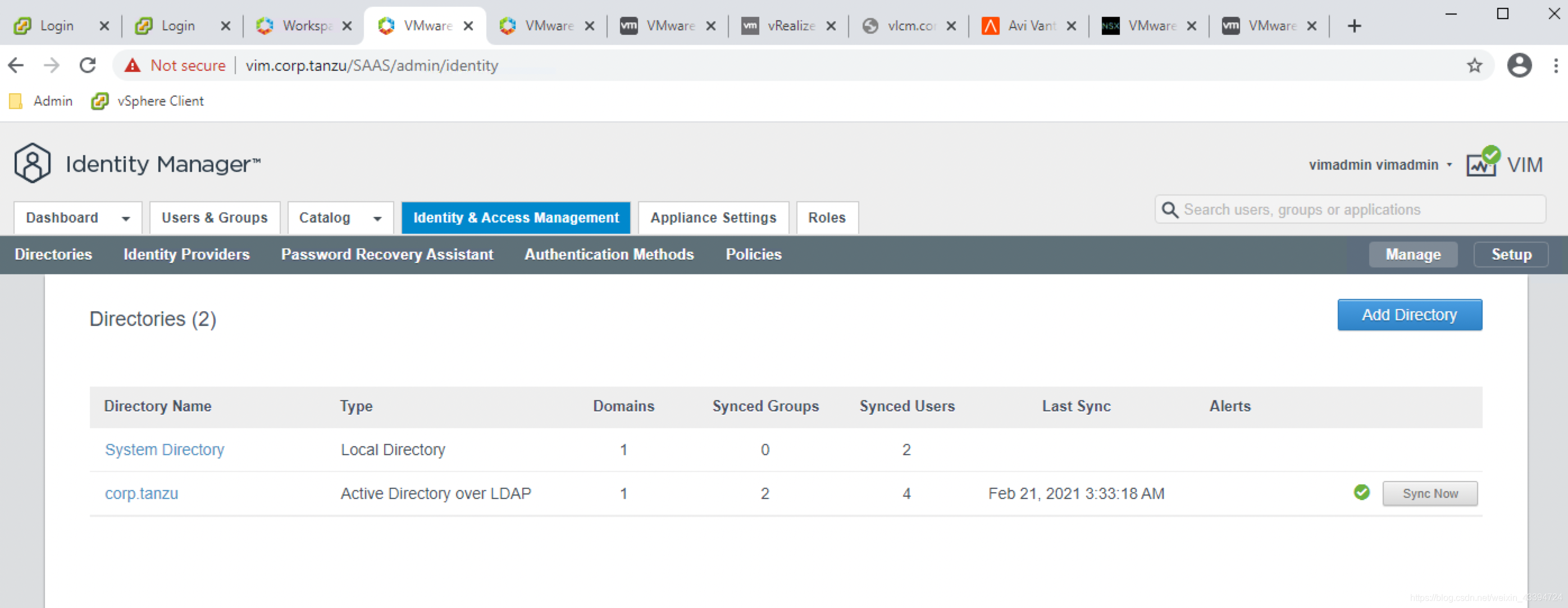The height and width of the screenshot is (608, 1568).
Task: Click the browser reload icon
Action: [x=88, y=65]
